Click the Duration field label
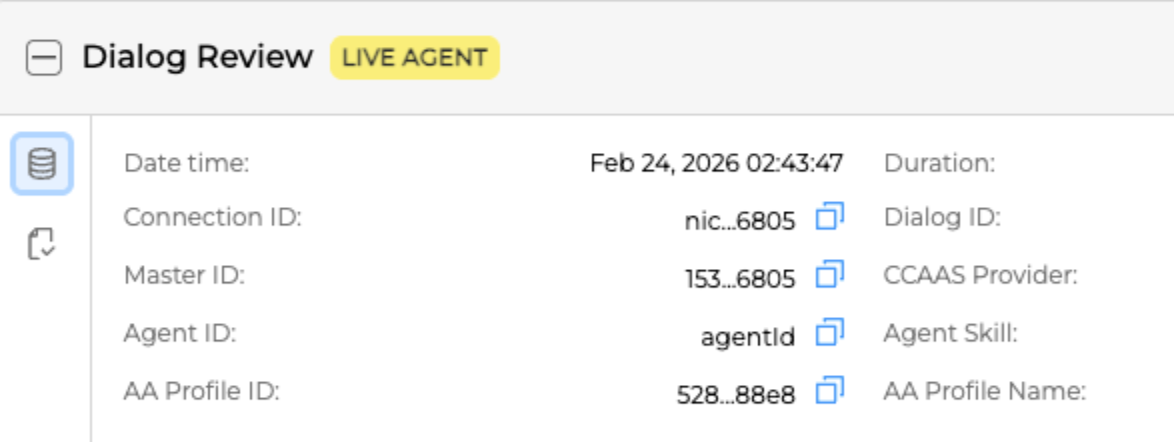The image size is (1174, 442). tap(939, 163)
